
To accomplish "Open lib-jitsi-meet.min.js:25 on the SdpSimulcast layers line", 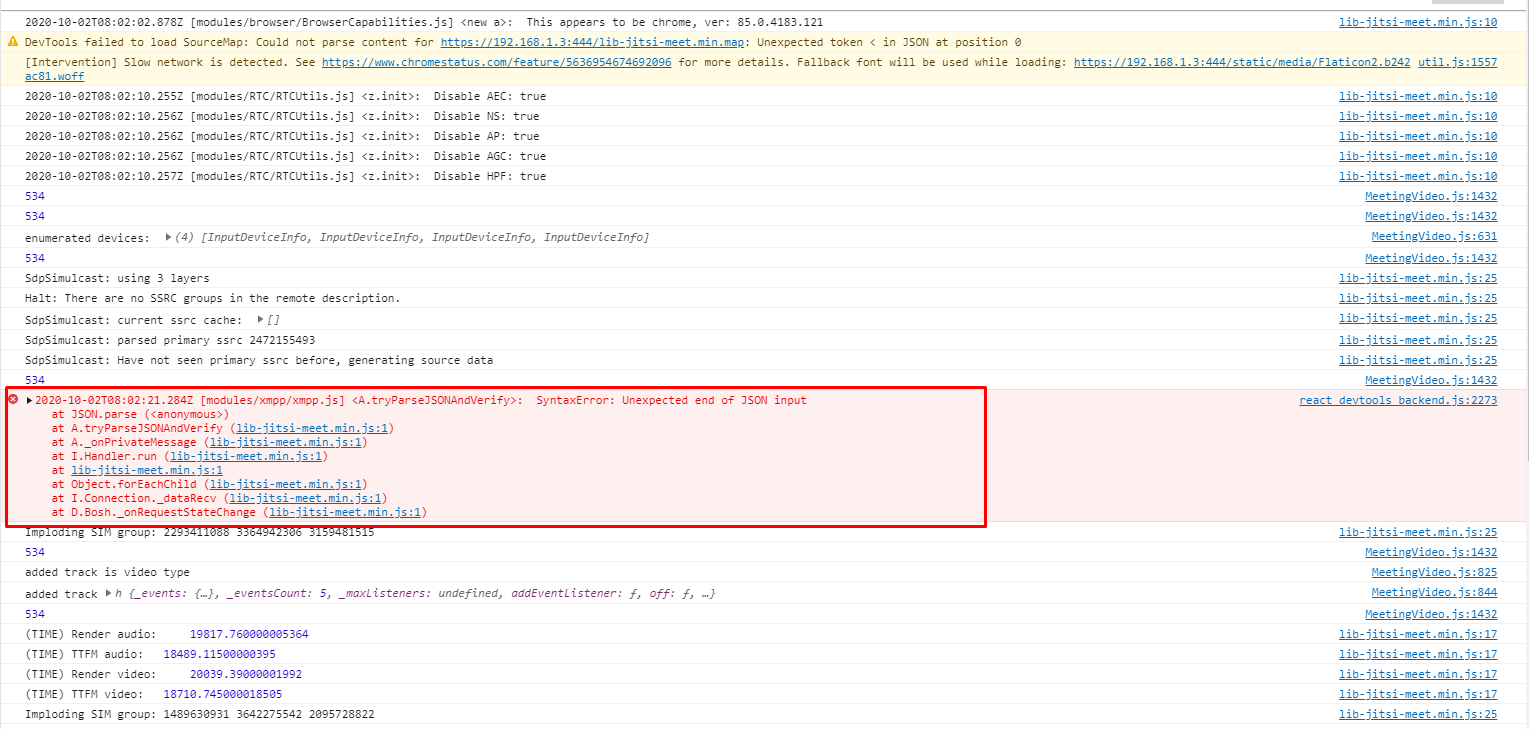I will tap(1417, 278).
